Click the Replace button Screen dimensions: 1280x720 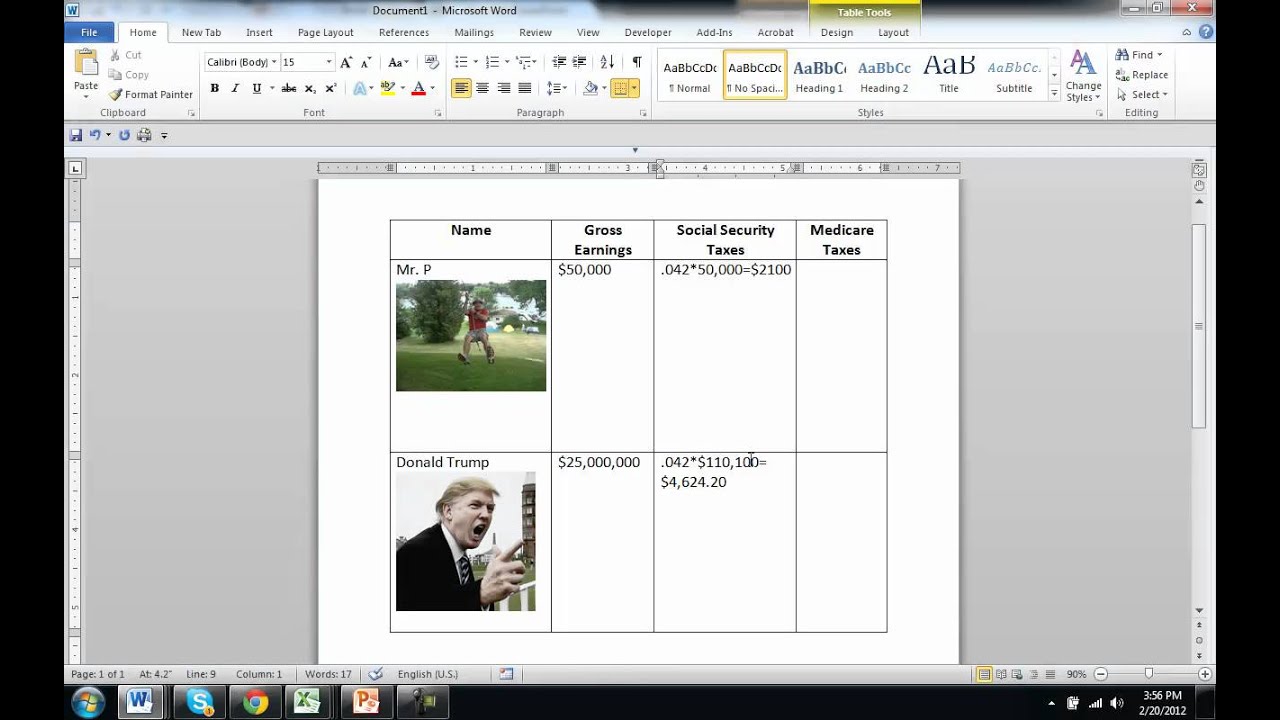tap(1142, 74)
